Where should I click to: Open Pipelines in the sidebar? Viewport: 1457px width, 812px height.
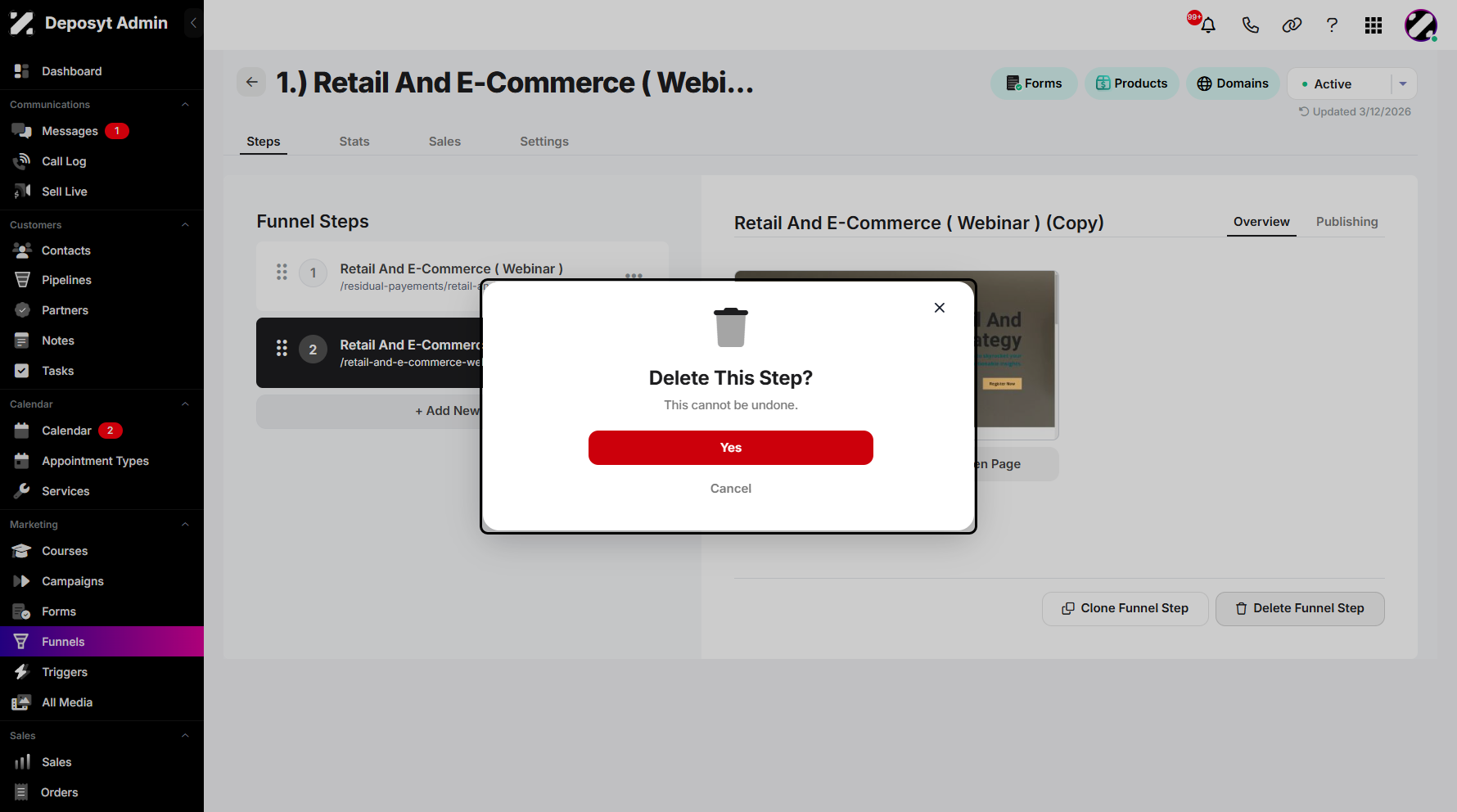coord(101,280)
